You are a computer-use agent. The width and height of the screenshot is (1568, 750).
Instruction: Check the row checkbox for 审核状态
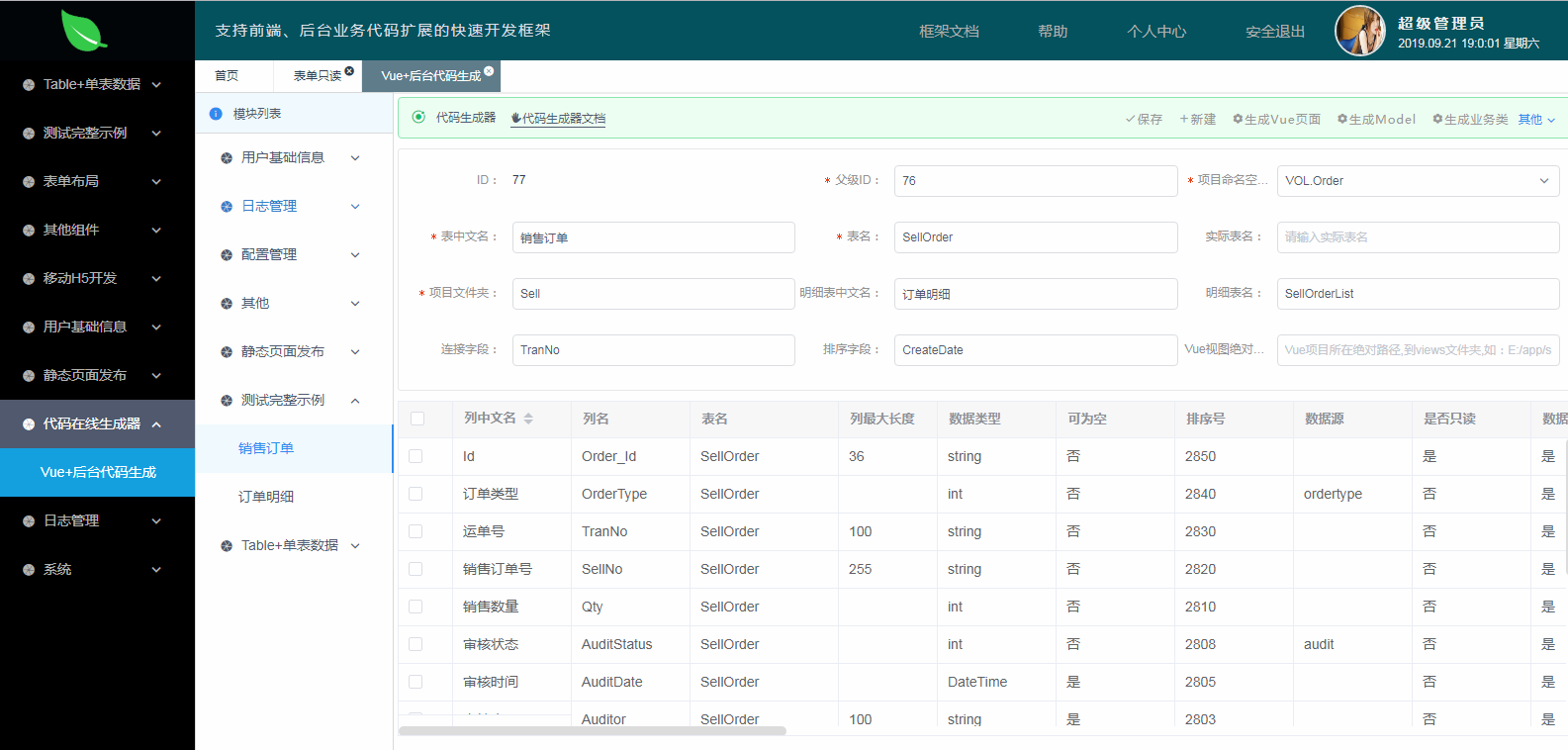click(415, 644)
